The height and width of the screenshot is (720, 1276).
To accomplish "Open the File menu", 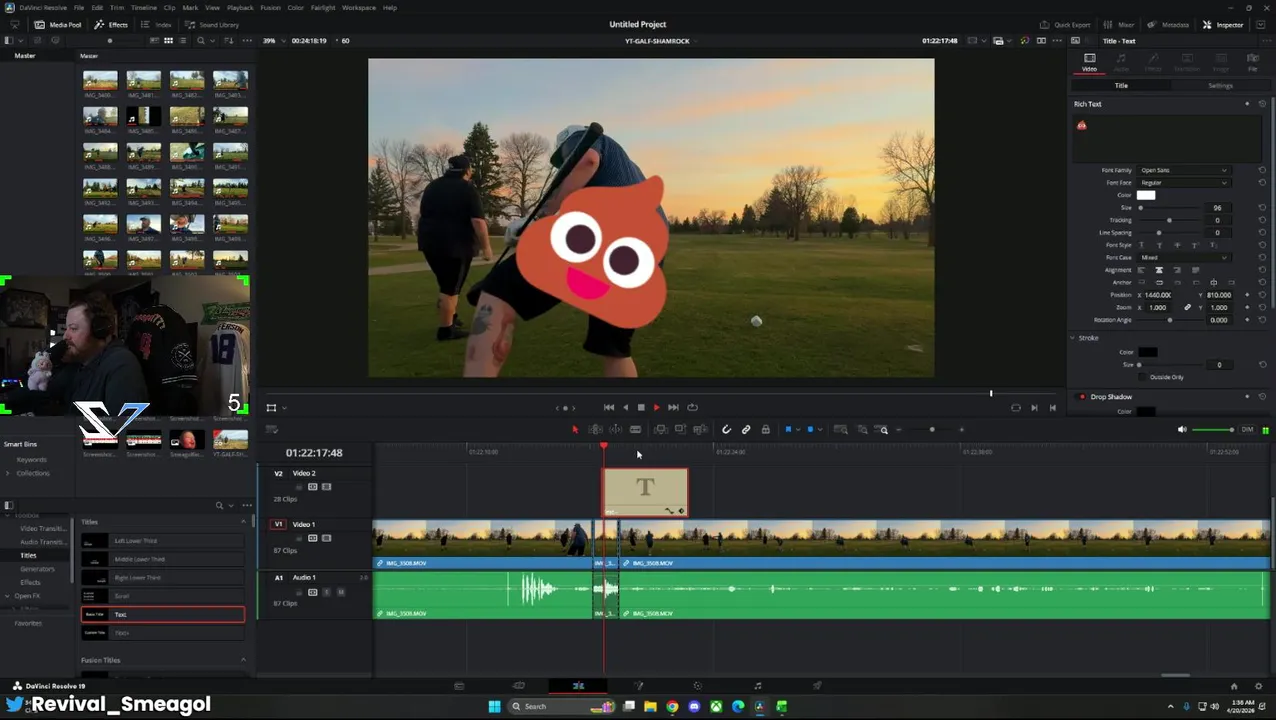I will tap(78, 7).
